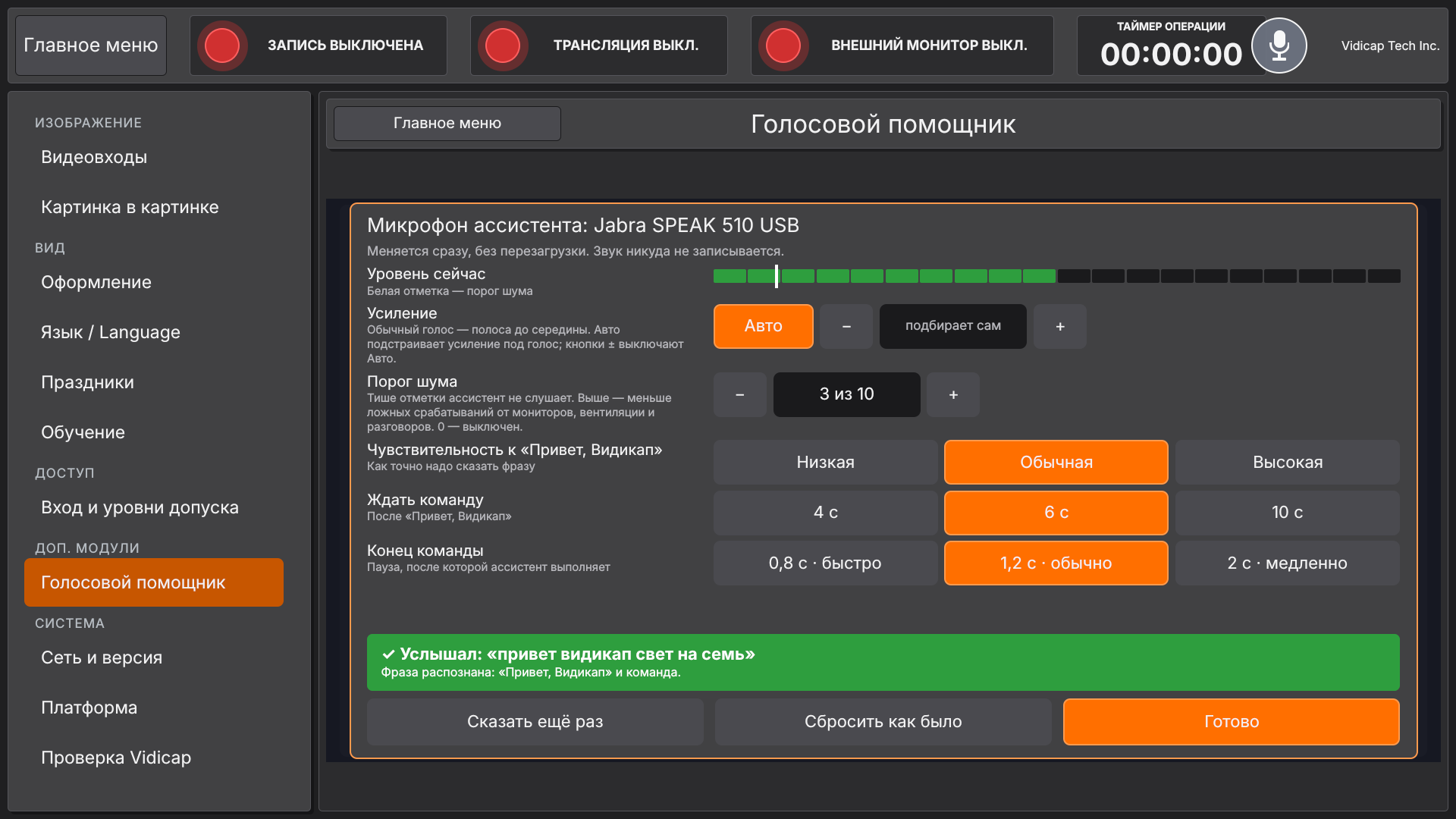Click the red recording indicator circle
Viewport: 1456px width, 819px height.
point(222,45)
